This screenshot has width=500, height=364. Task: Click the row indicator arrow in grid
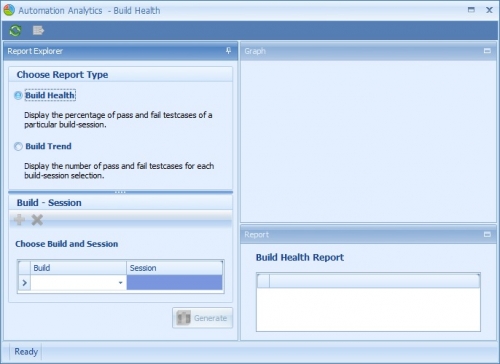(24, 283)
